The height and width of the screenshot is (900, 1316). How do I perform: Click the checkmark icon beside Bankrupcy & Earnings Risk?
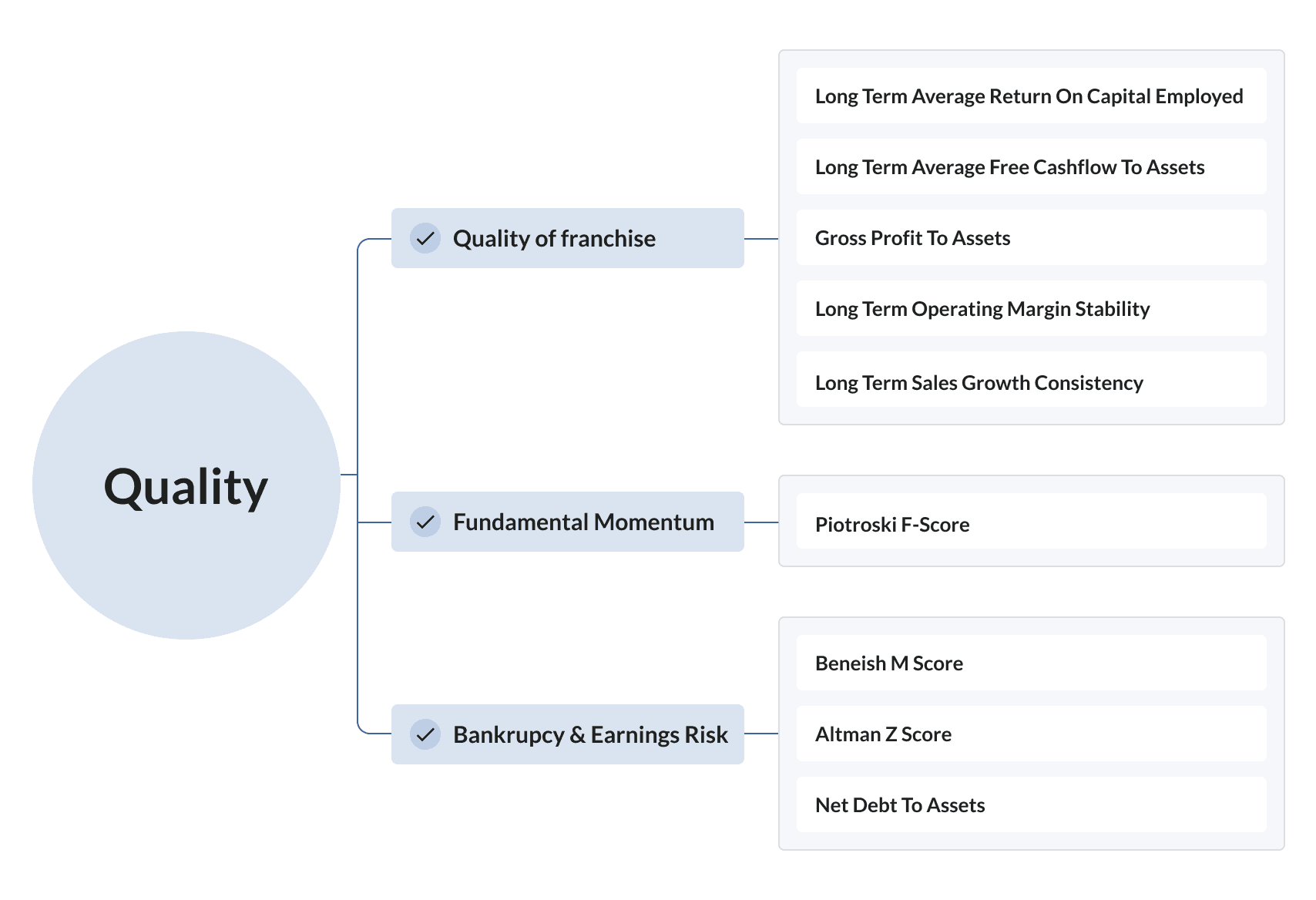[x=425, y=734]
